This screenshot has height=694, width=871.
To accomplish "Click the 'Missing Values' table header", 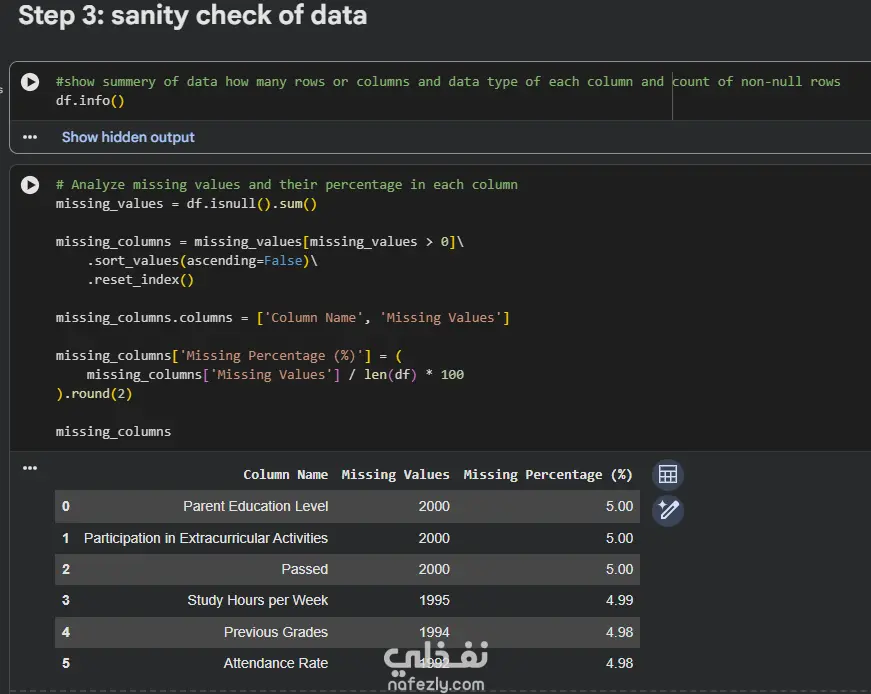I will click(x=396, y=475).
